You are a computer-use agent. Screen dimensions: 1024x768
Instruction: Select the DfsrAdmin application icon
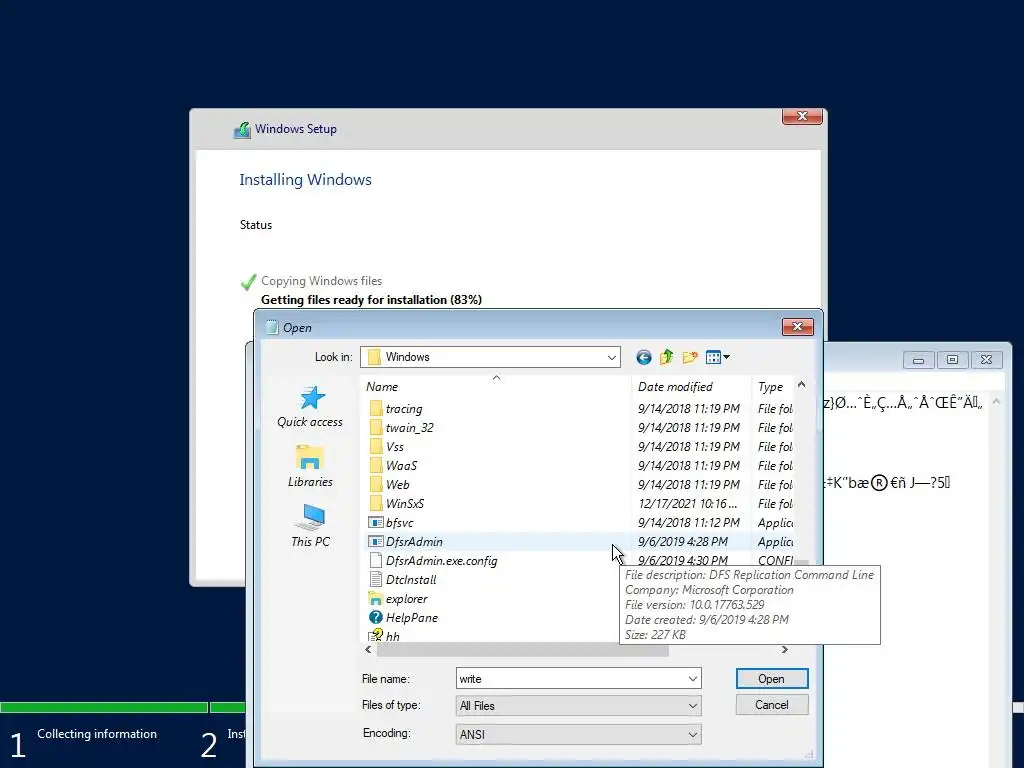tap(376, 541)
